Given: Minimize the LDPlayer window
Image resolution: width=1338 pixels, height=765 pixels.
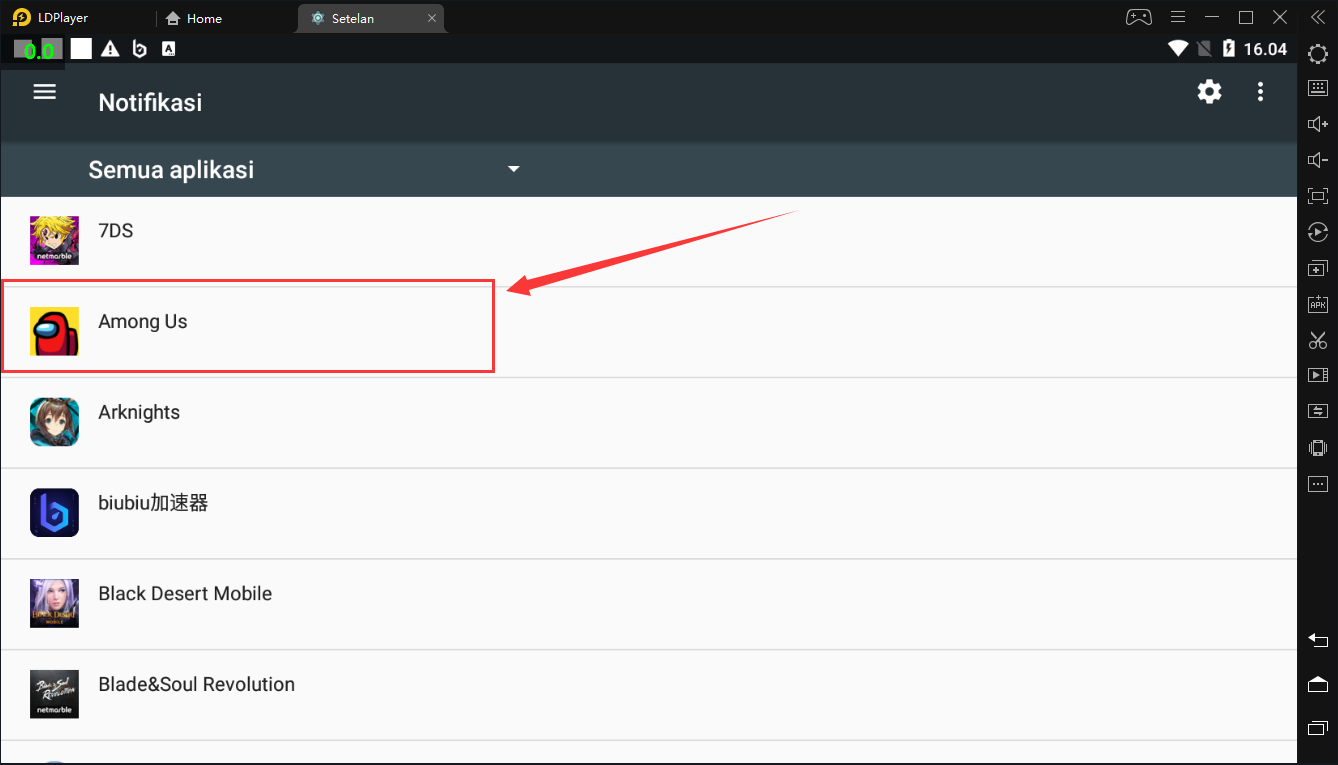Looking at the screenshot, I should 1212,17.
